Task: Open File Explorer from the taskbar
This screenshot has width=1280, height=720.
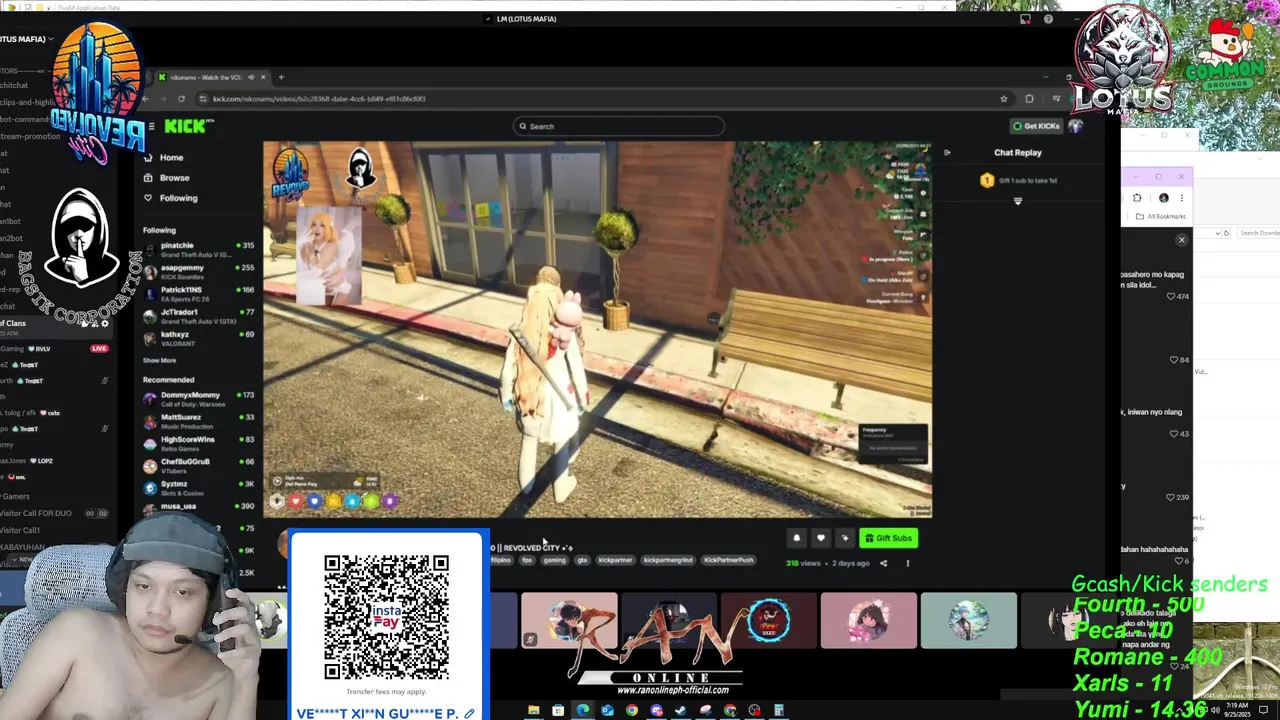Action: [534, 711]
